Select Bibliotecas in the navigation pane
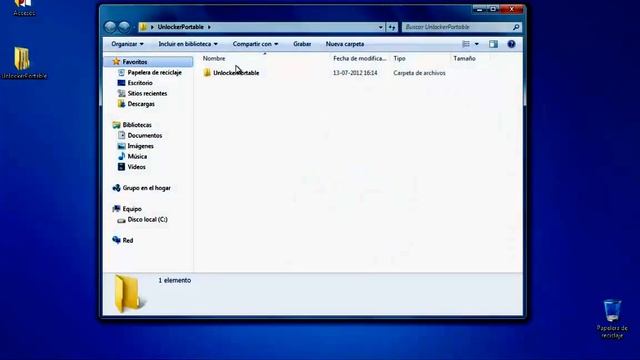The width and height of the screenshot is (640, 360). pyautogui.click(x=137, y=125)
